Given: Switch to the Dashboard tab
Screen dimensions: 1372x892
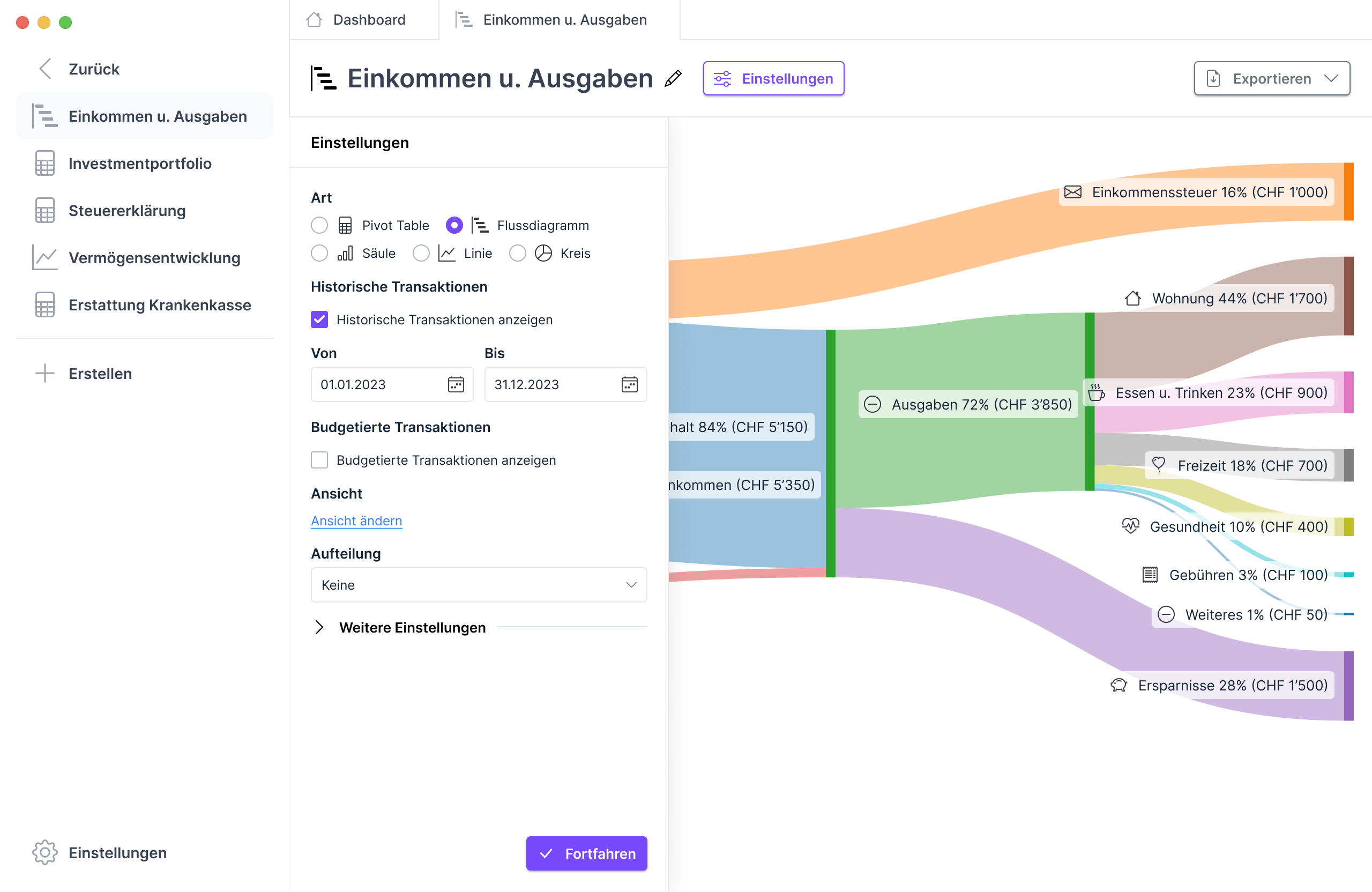Looking at the screenshot, I should pyautogui.click(x=364, y=20).
